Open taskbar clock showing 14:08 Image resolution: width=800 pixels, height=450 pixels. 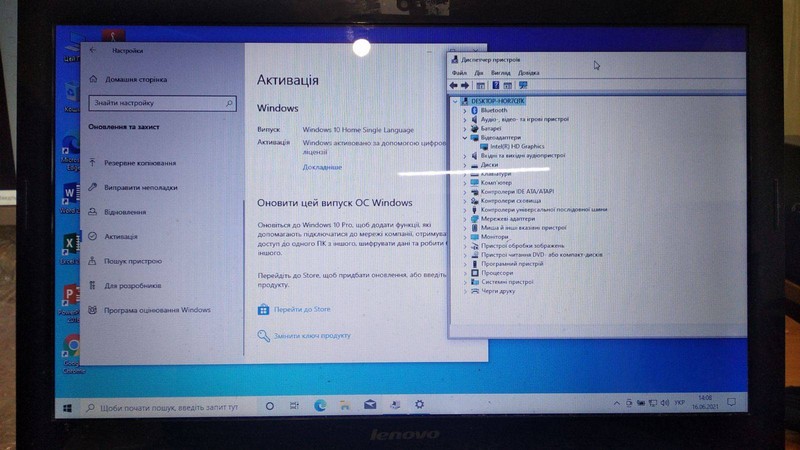coord(705,402)
